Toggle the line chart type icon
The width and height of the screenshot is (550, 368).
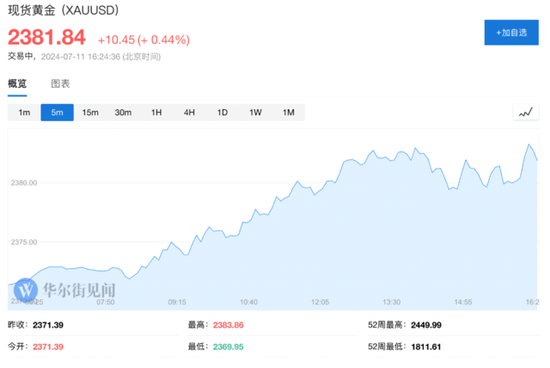click(525, 113)
